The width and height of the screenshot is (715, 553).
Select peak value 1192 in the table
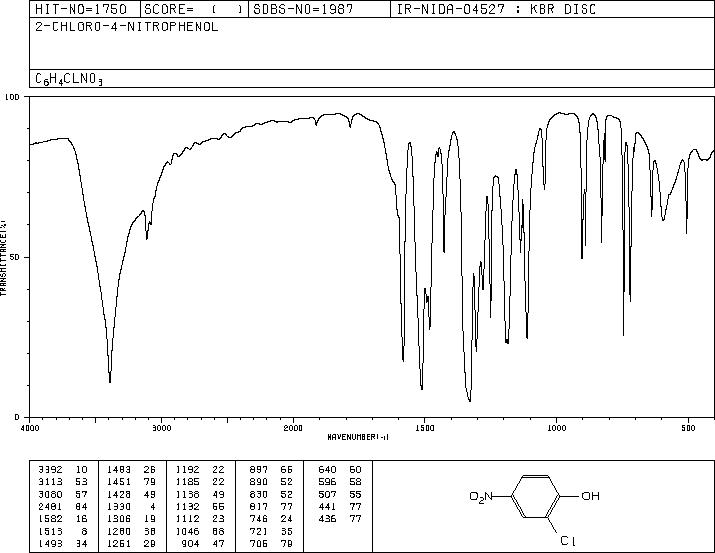187,470
